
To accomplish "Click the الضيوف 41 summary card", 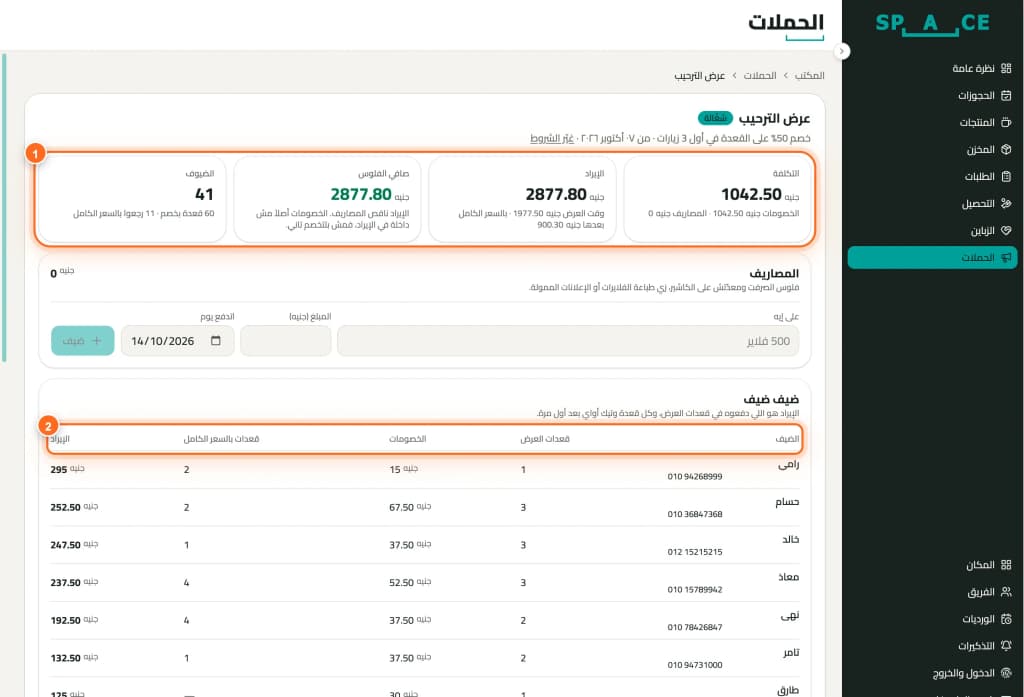I will (x=132, y=199).
